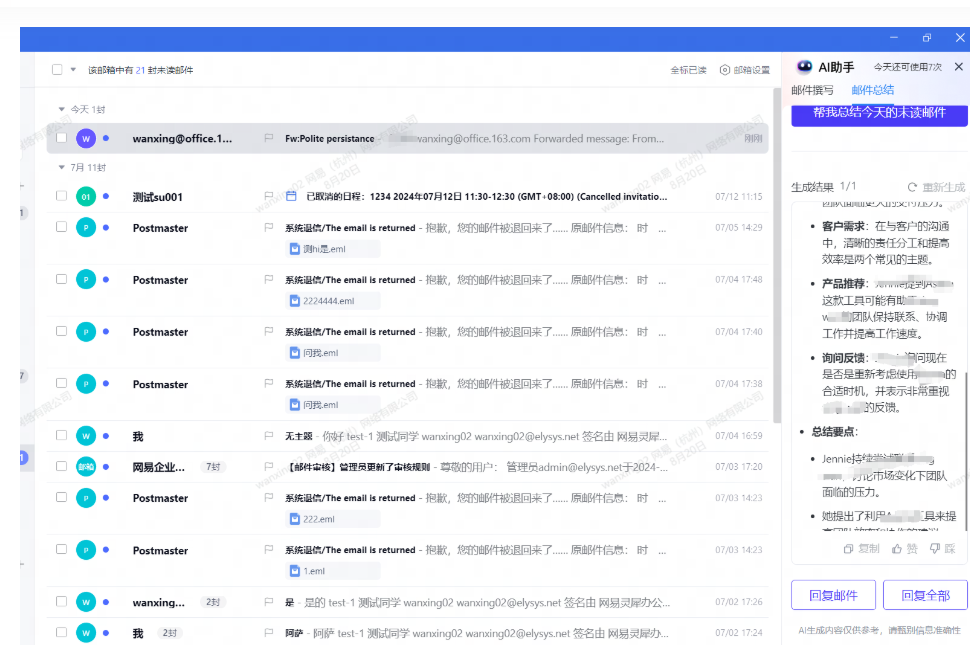This screenshot has width=970, height=660.
Task: Expand the 2封 thread from wanxing...
Action: tap(213, 602)
